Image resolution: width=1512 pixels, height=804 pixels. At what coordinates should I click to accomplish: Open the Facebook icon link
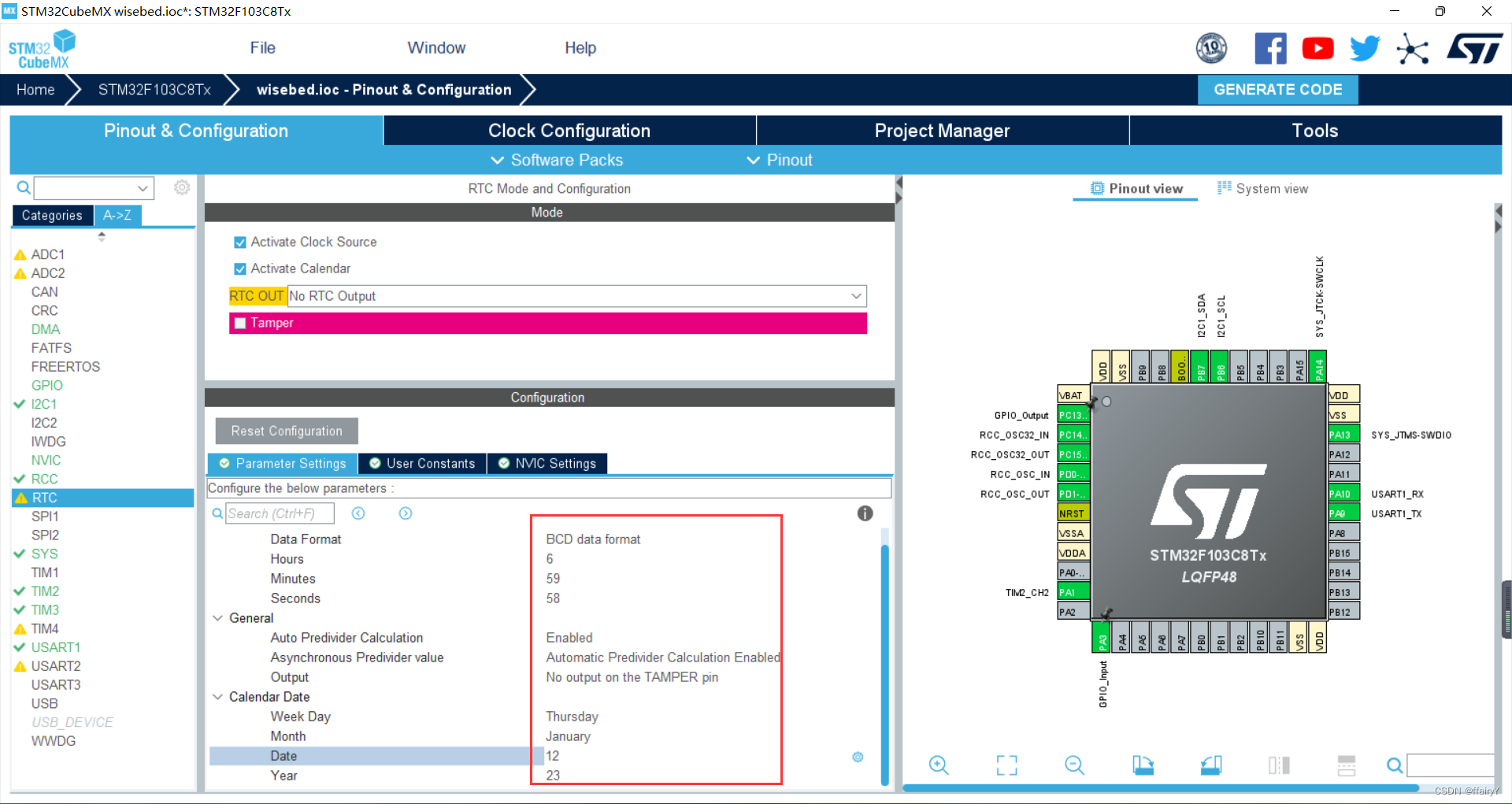tap(1270, 49)
